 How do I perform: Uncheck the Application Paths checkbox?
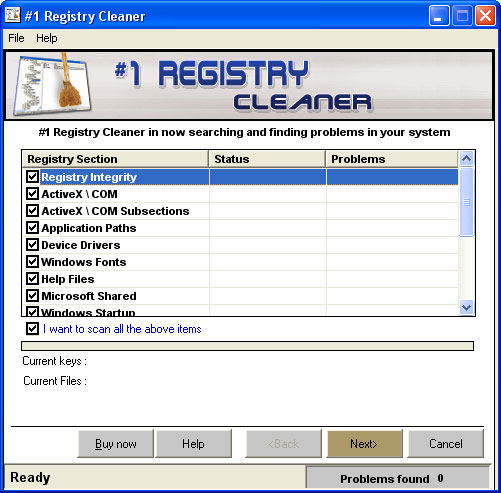coord(32,227)
